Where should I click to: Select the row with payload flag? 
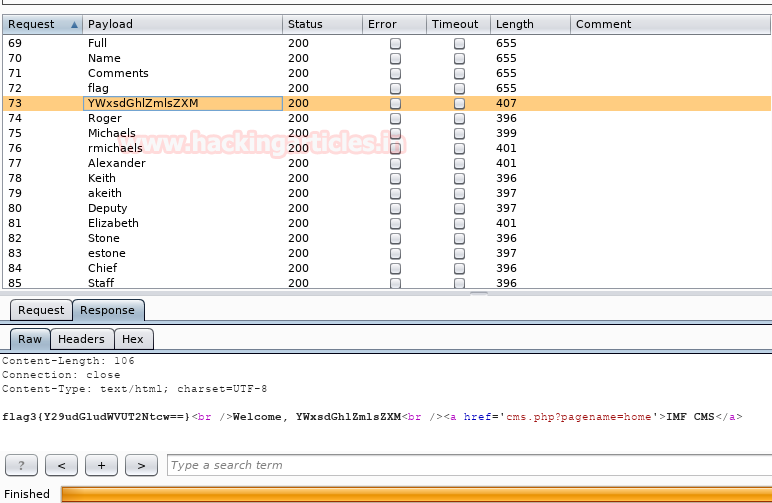point(386,88)
